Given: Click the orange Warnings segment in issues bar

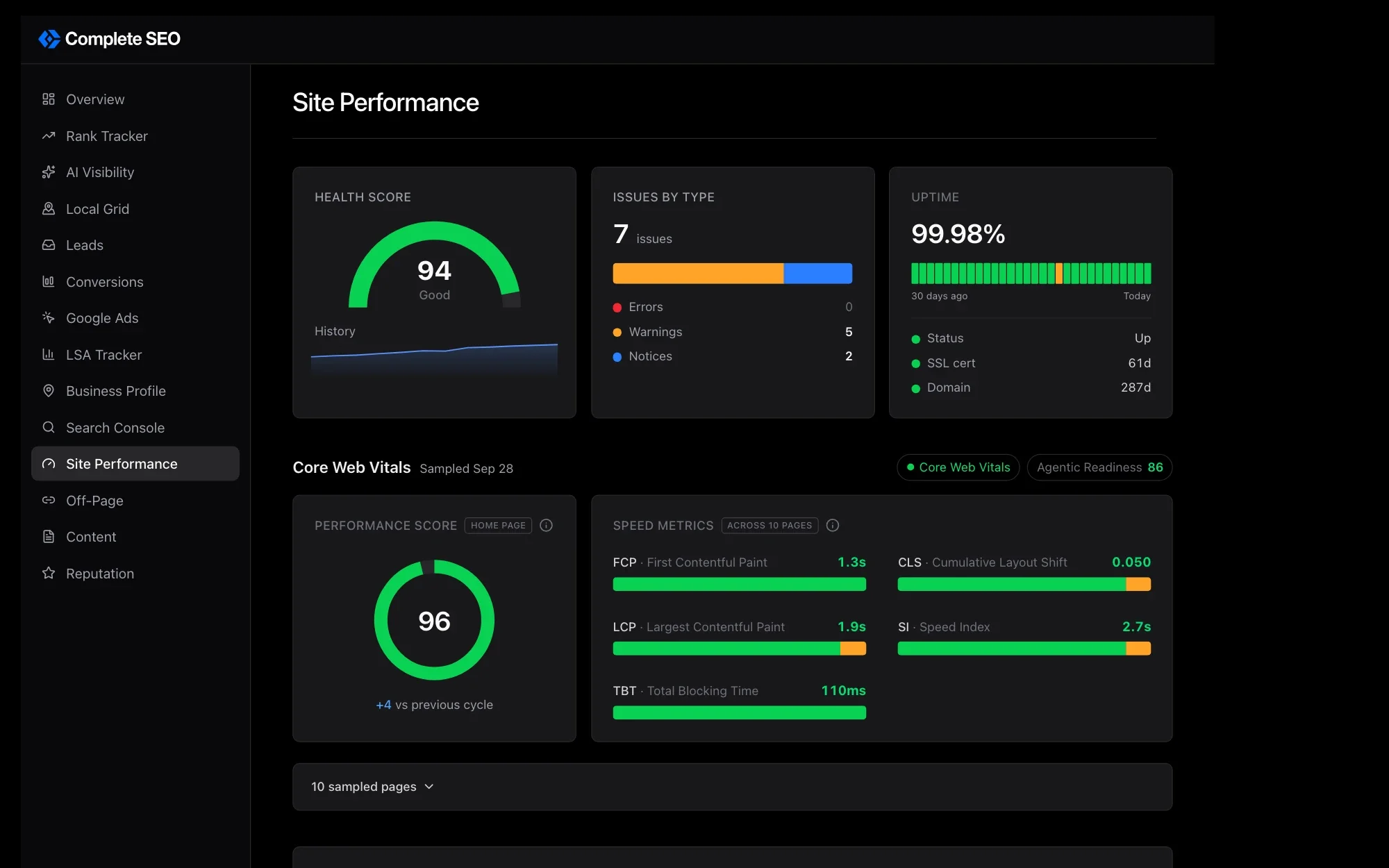Looking at the screenshot, I should (698, 274).
